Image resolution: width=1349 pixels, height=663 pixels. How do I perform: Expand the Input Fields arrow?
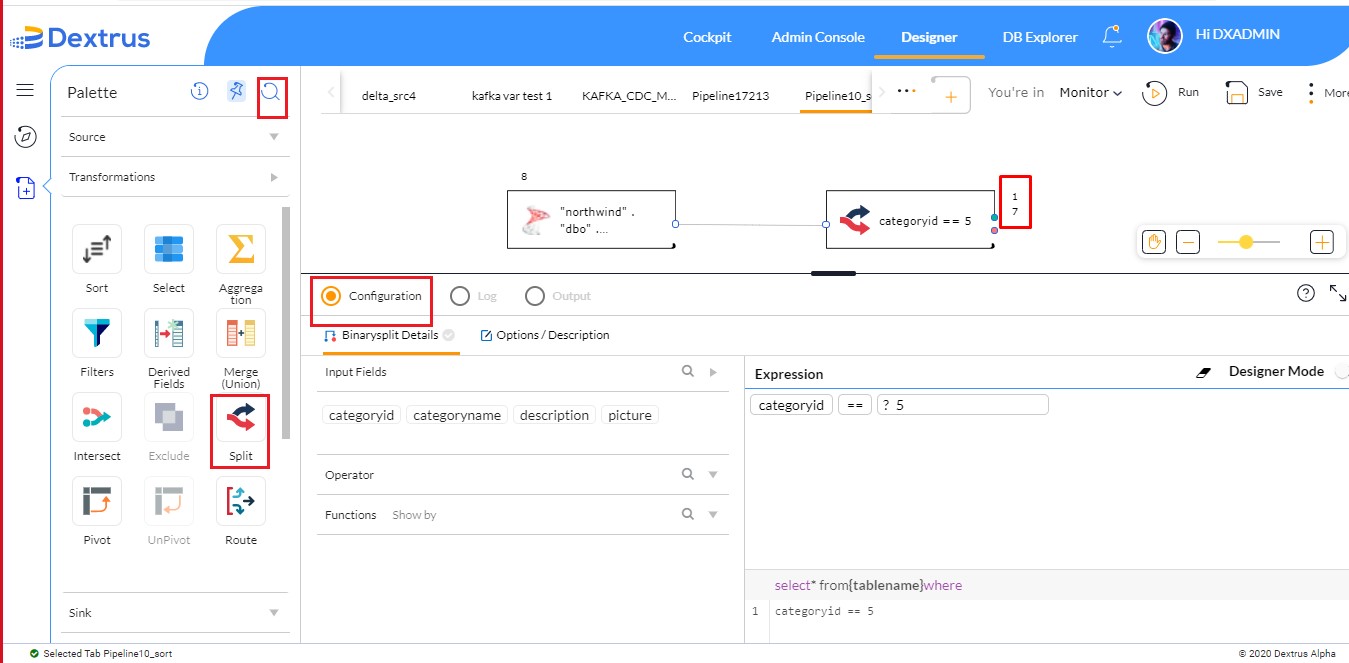713,372
